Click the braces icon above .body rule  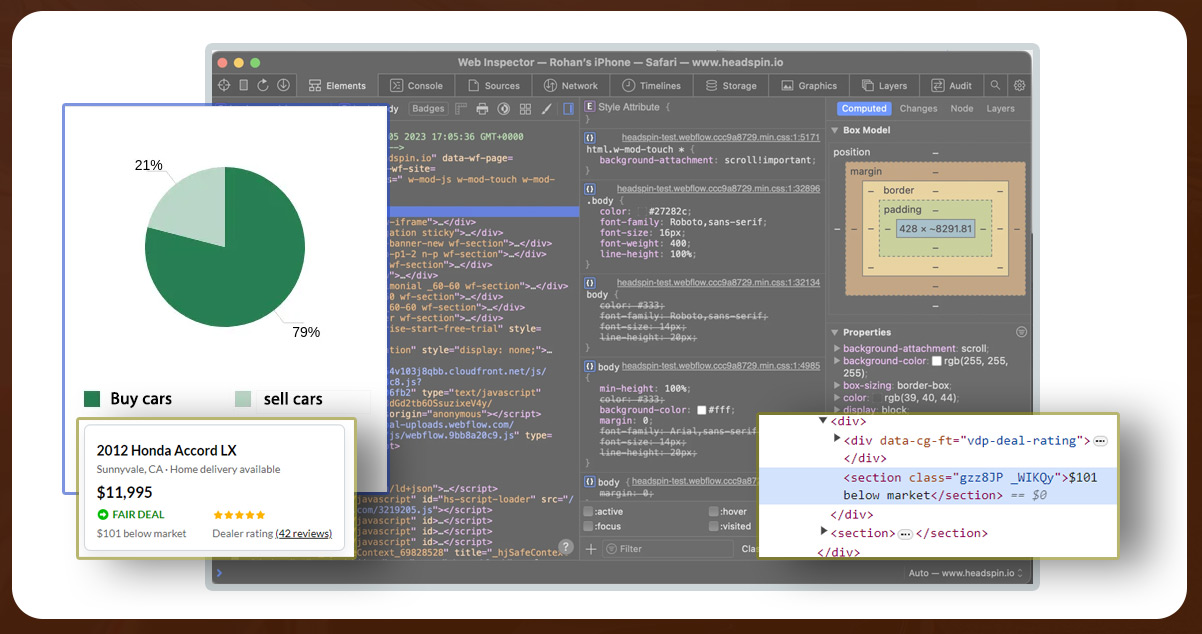590,188
